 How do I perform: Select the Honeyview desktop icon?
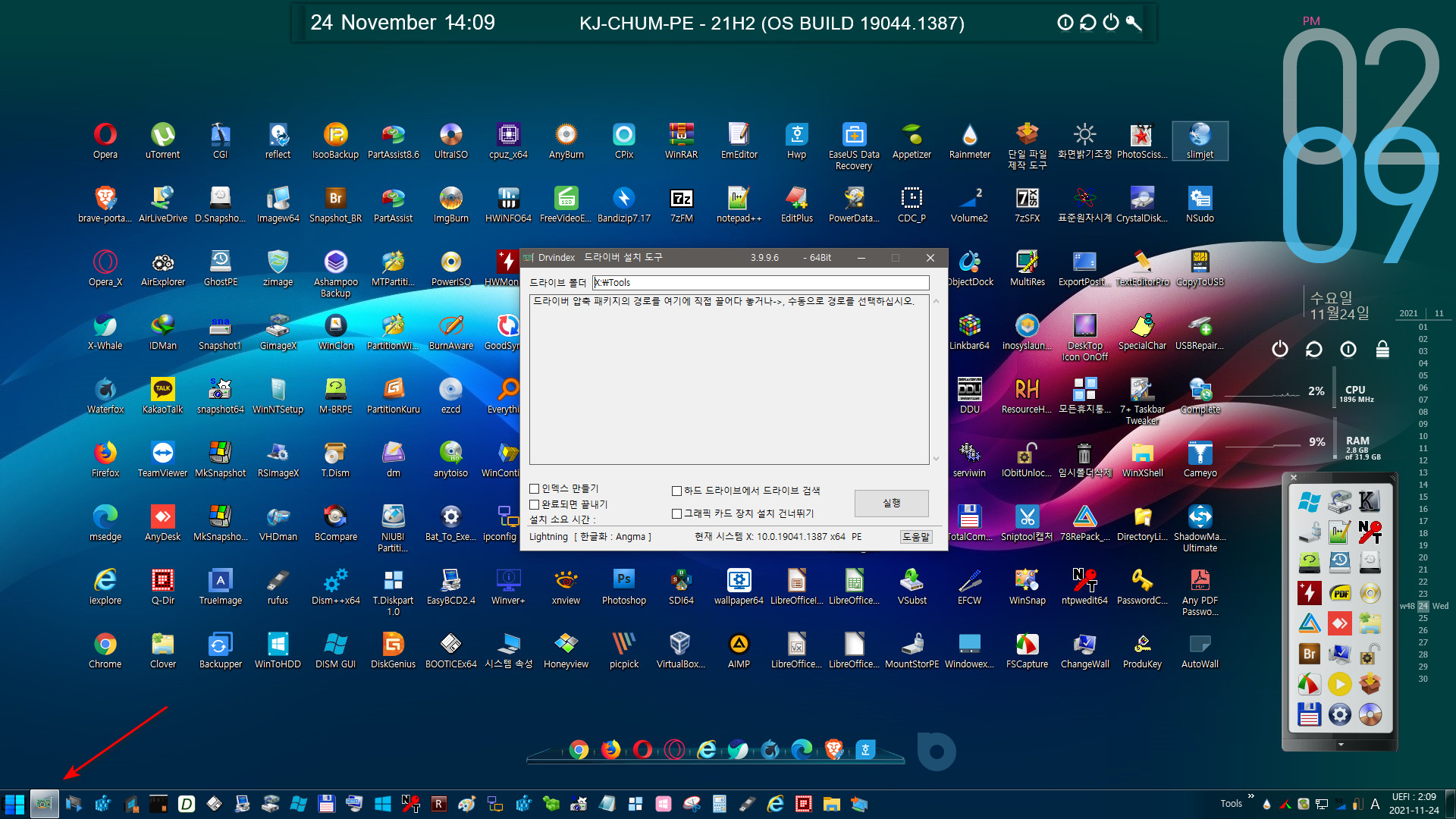[x=566, y=651]
